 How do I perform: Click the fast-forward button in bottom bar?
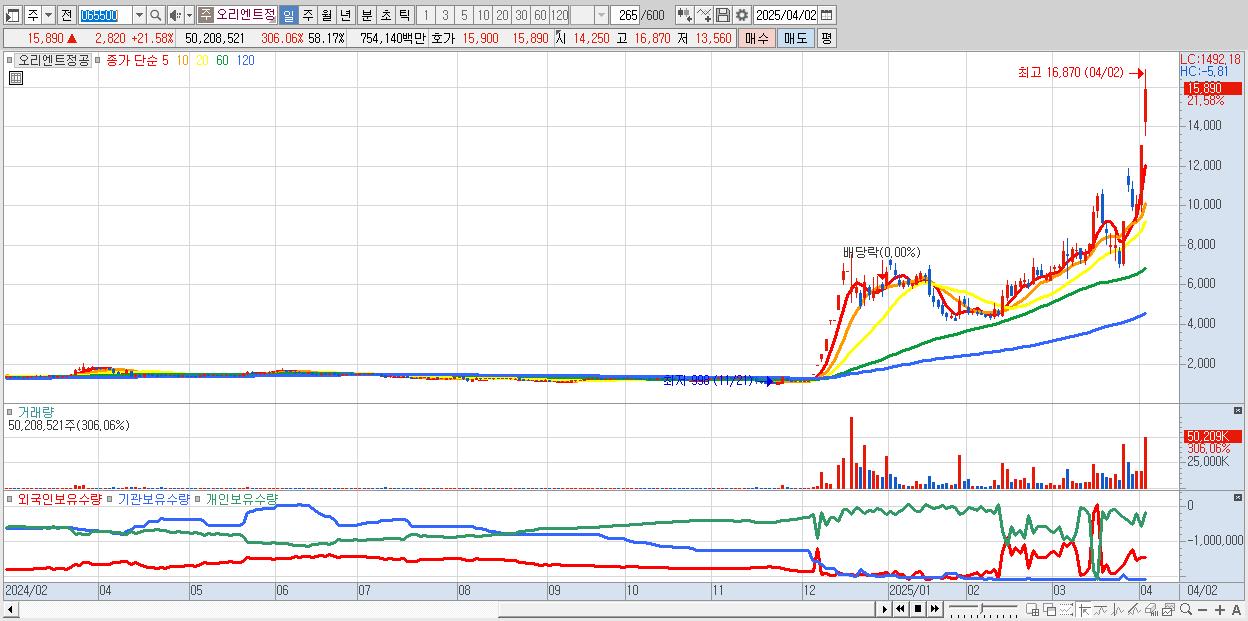click(934, 609)
